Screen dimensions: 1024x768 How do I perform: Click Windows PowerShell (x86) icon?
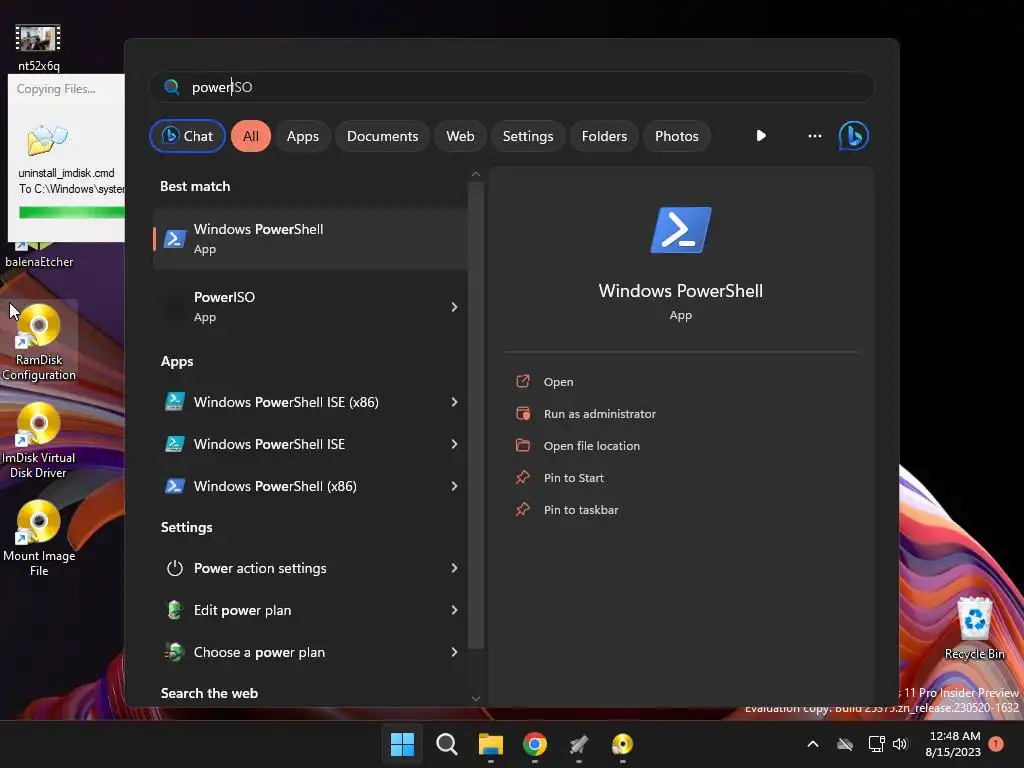(174, 486)
